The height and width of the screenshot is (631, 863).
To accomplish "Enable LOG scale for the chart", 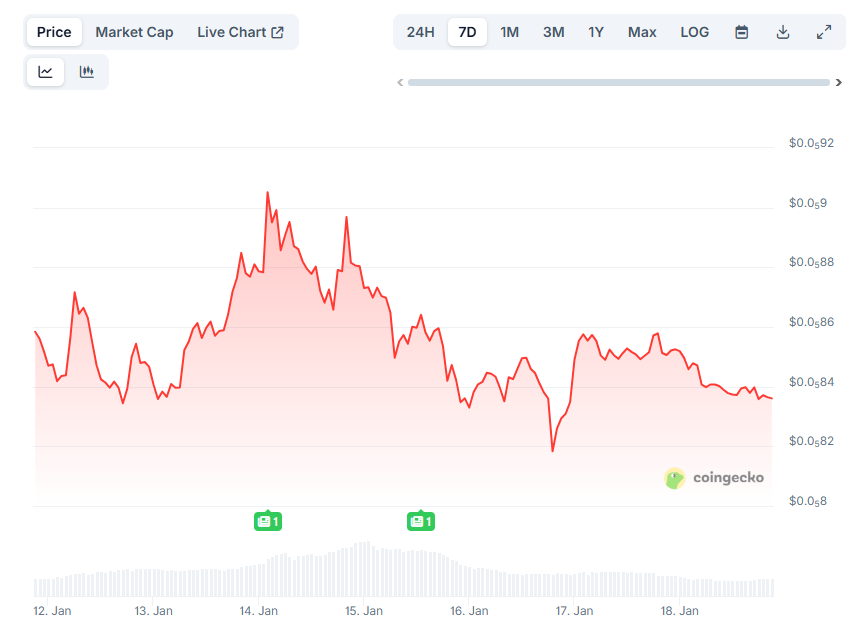I will 694,31.
